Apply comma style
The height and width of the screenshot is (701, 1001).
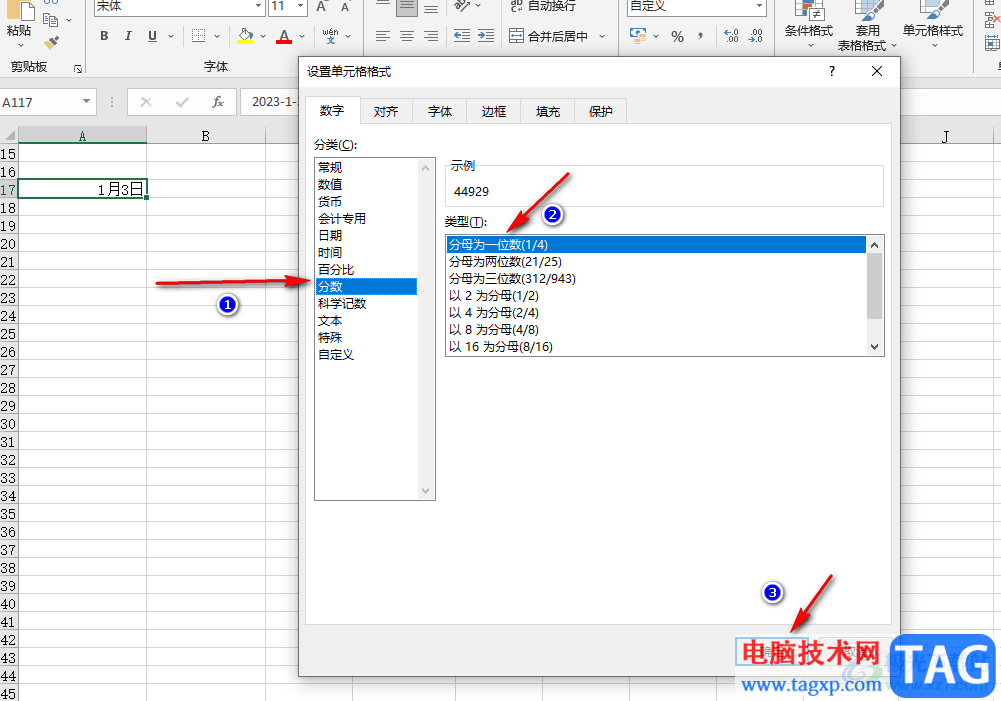pyautogui.click(x=700, y=36)
